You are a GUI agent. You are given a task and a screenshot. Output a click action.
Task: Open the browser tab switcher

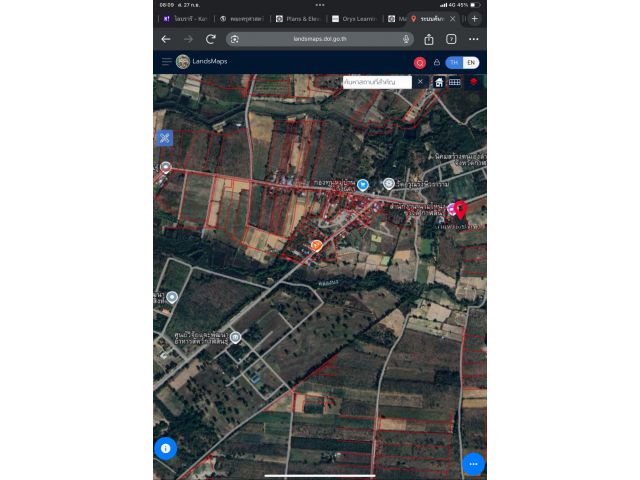click(x=451, y=39)
